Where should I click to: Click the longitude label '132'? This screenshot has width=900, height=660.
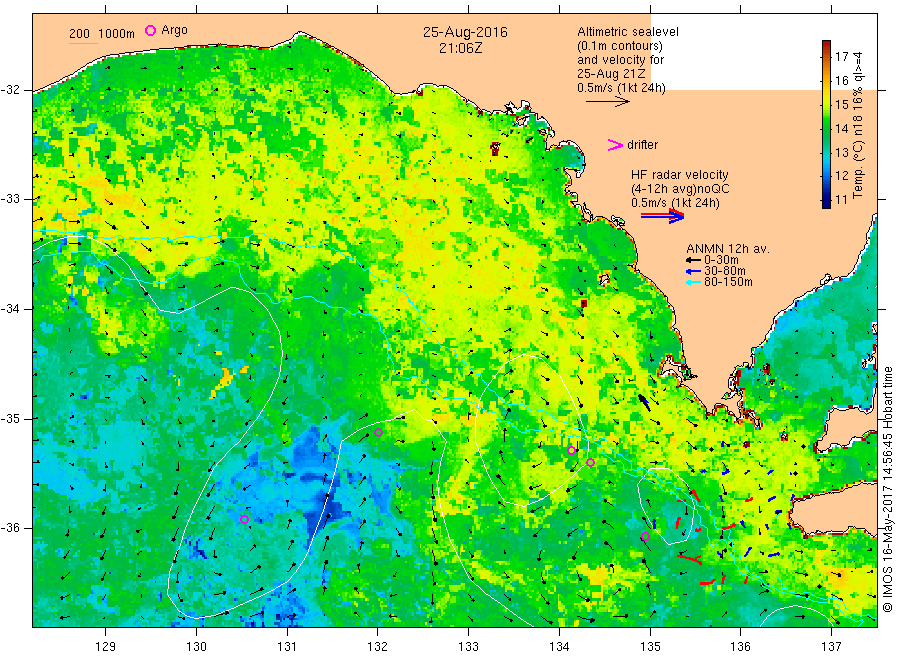[378, 646]
